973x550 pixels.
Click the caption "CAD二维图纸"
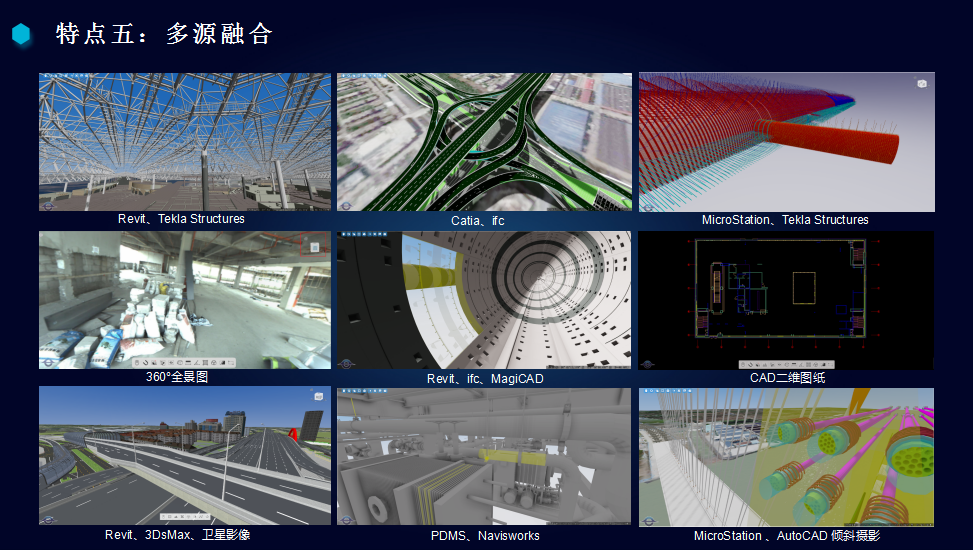coord(787,377)
